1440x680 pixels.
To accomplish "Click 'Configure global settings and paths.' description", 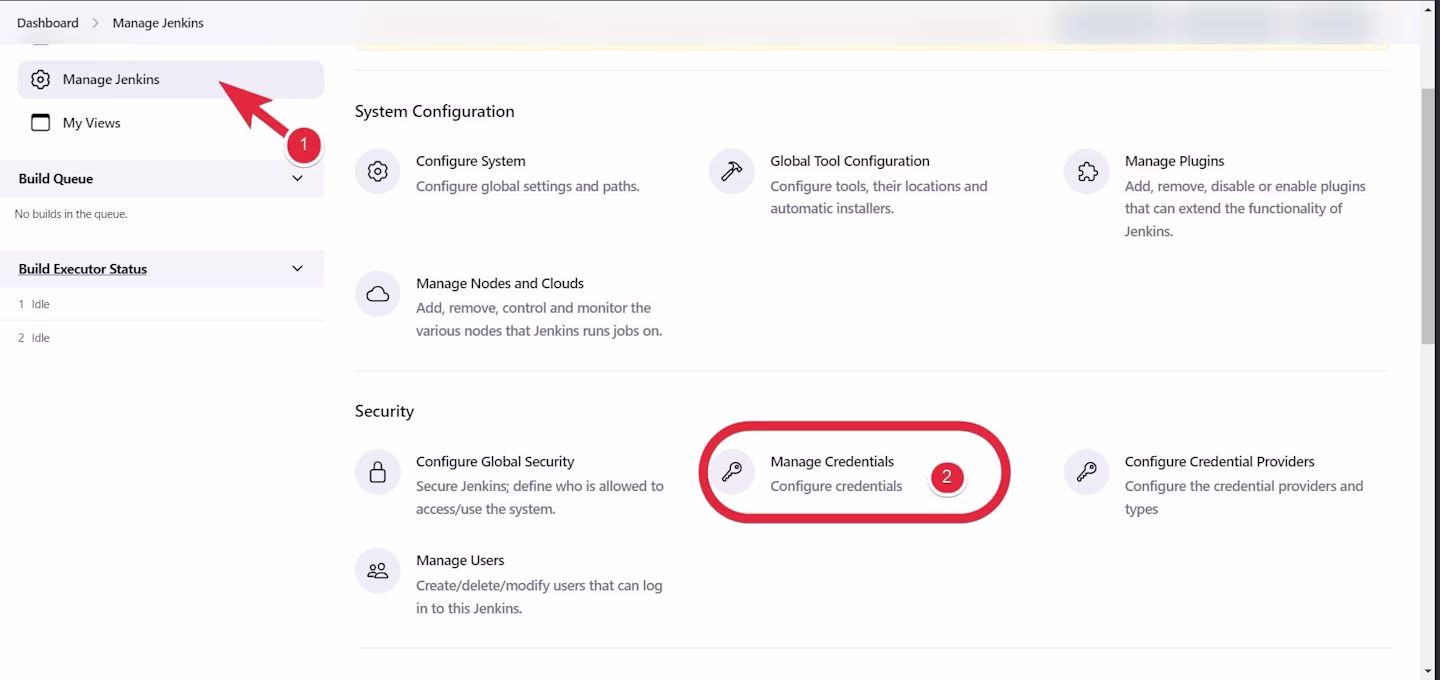I will click(x=527, y=186).
